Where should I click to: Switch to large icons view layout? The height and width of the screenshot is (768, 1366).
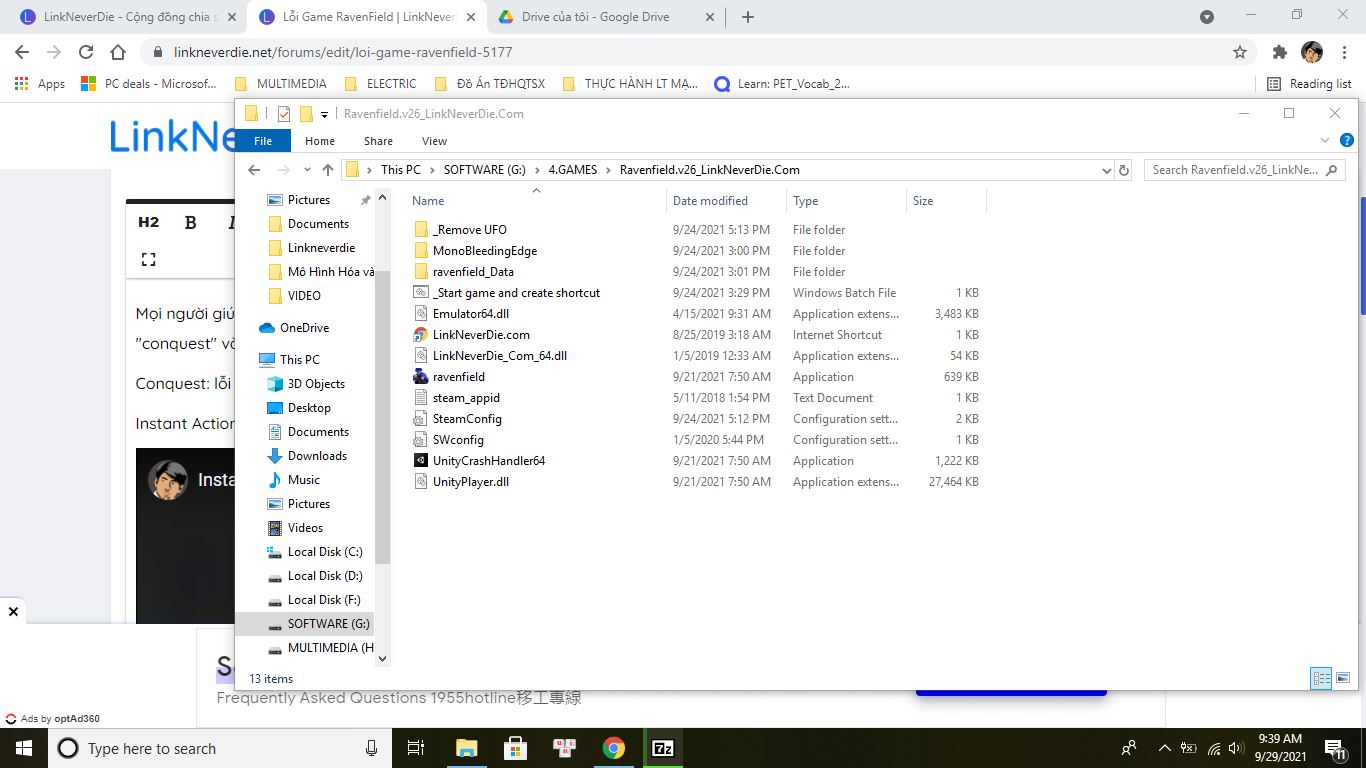[x=1343, y=678]
